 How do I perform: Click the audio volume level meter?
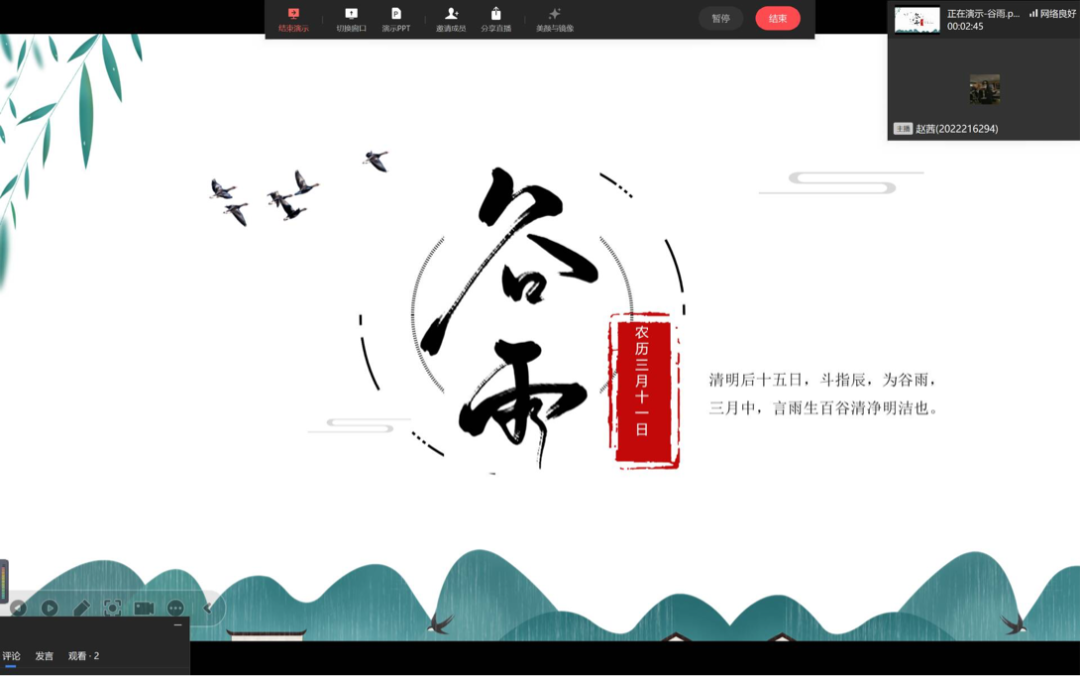[4, 581]
